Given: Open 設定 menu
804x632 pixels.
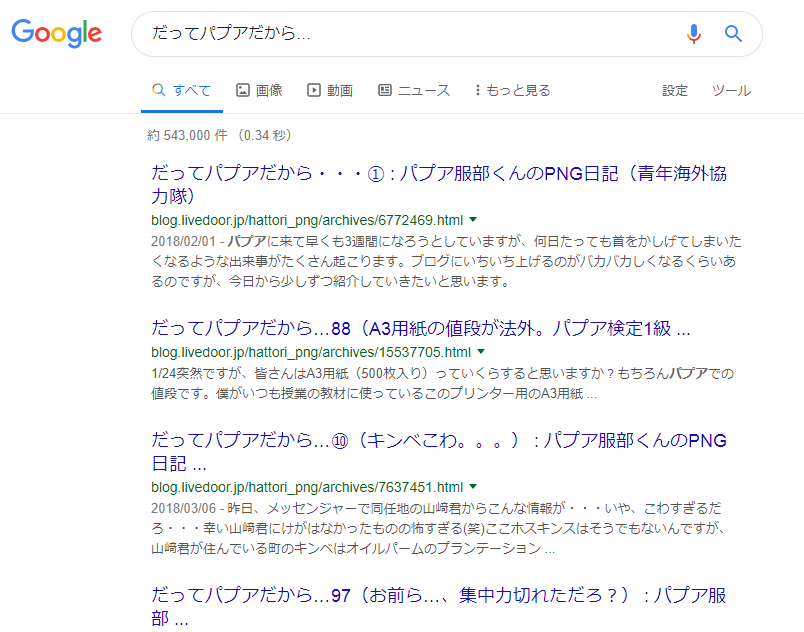Looking at the screenshot, I should [675, 91].
